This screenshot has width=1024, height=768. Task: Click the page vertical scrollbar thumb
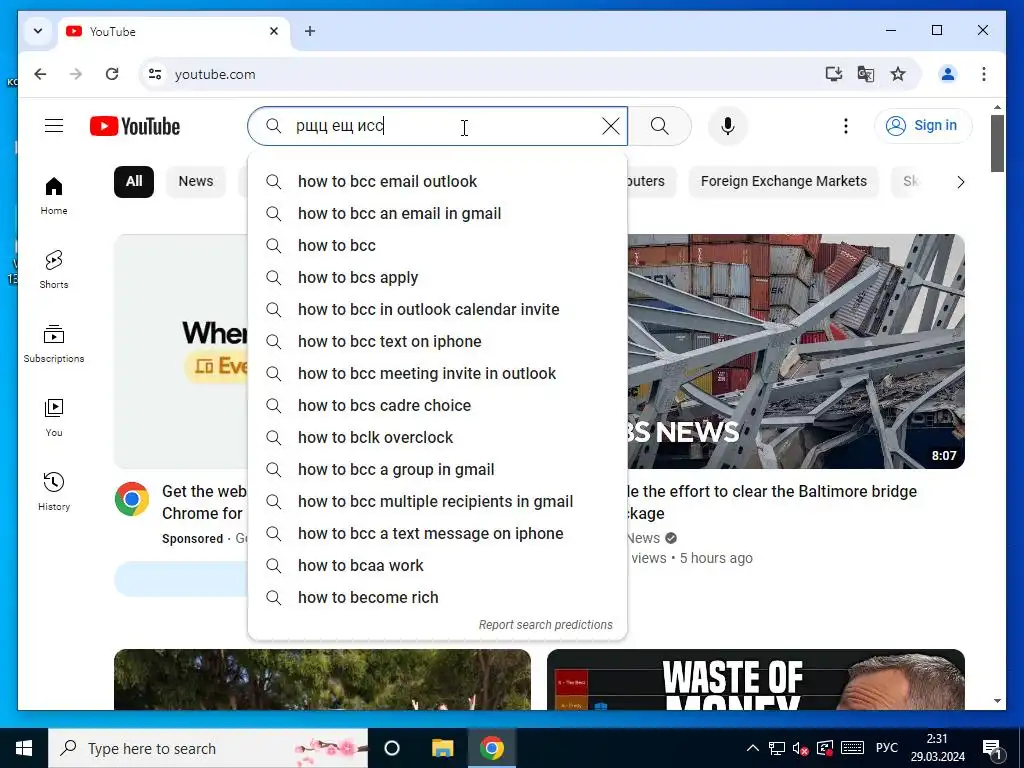pyautogui.click(x=997, y=144)
